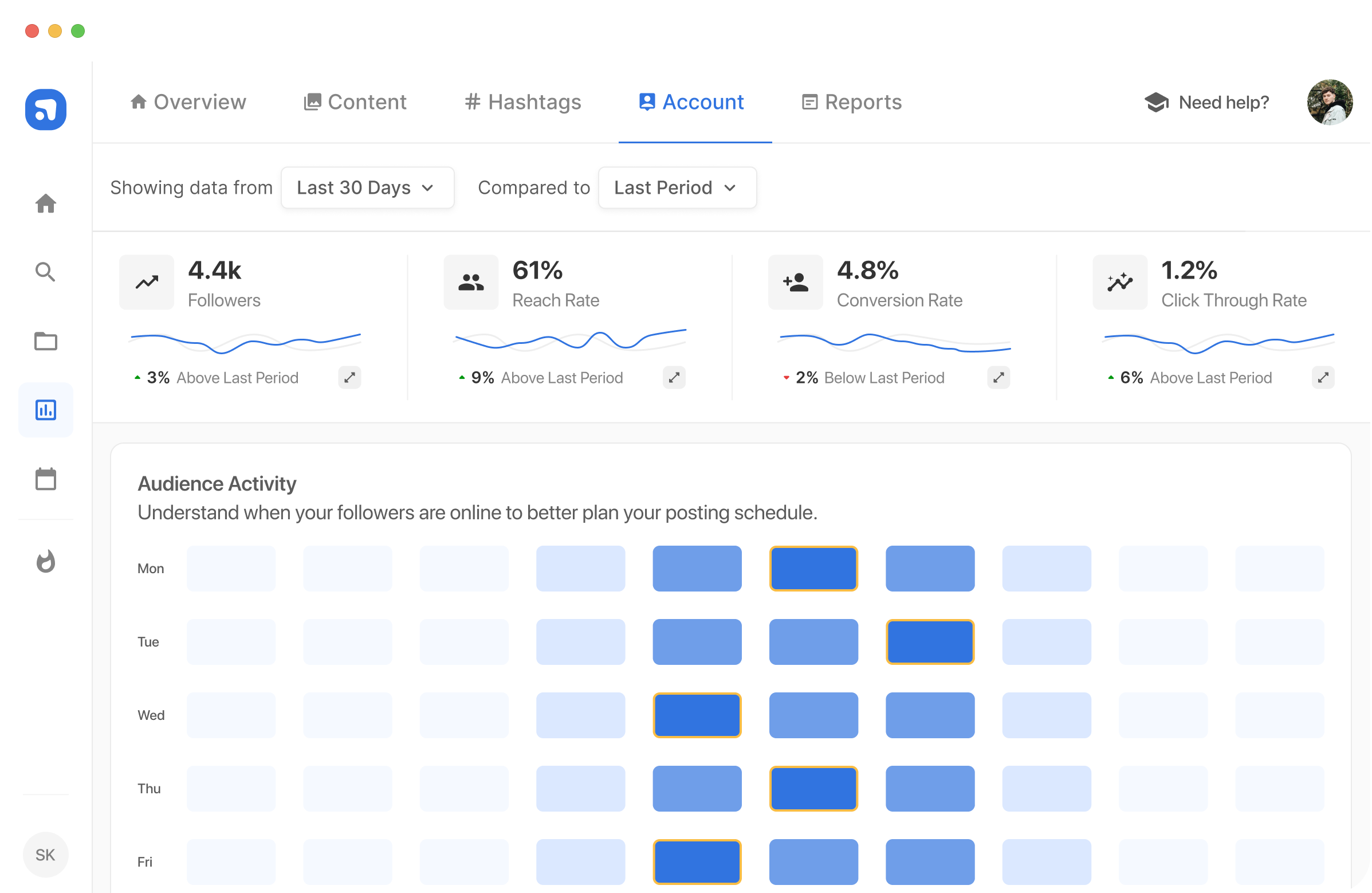Select the analytics chart sidebar icon
Viewport: 1372px width, 893px height.
point(45,410)
